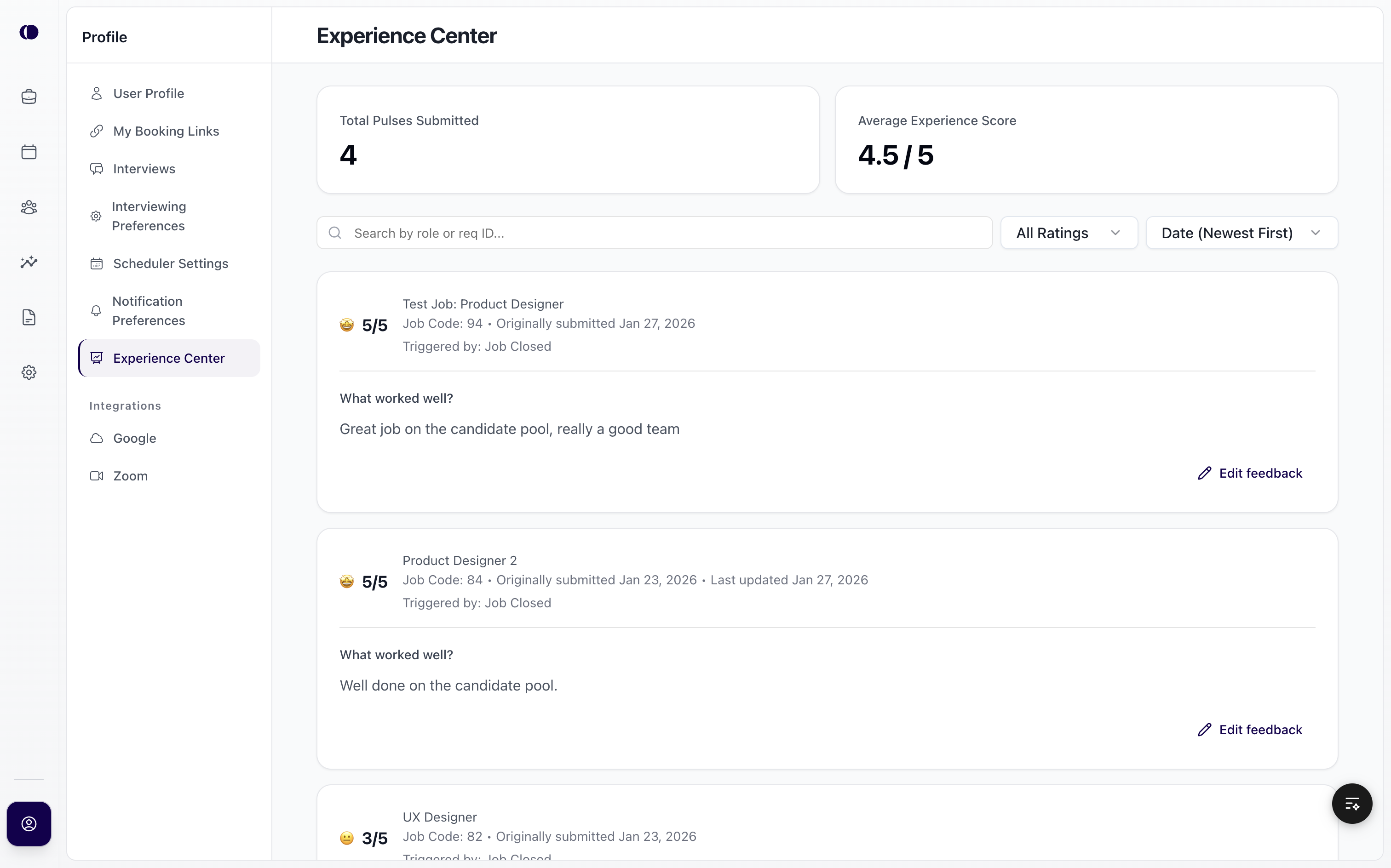Click the User Profile person icon
1391x868 pixels.
click(x=97, y=93)
